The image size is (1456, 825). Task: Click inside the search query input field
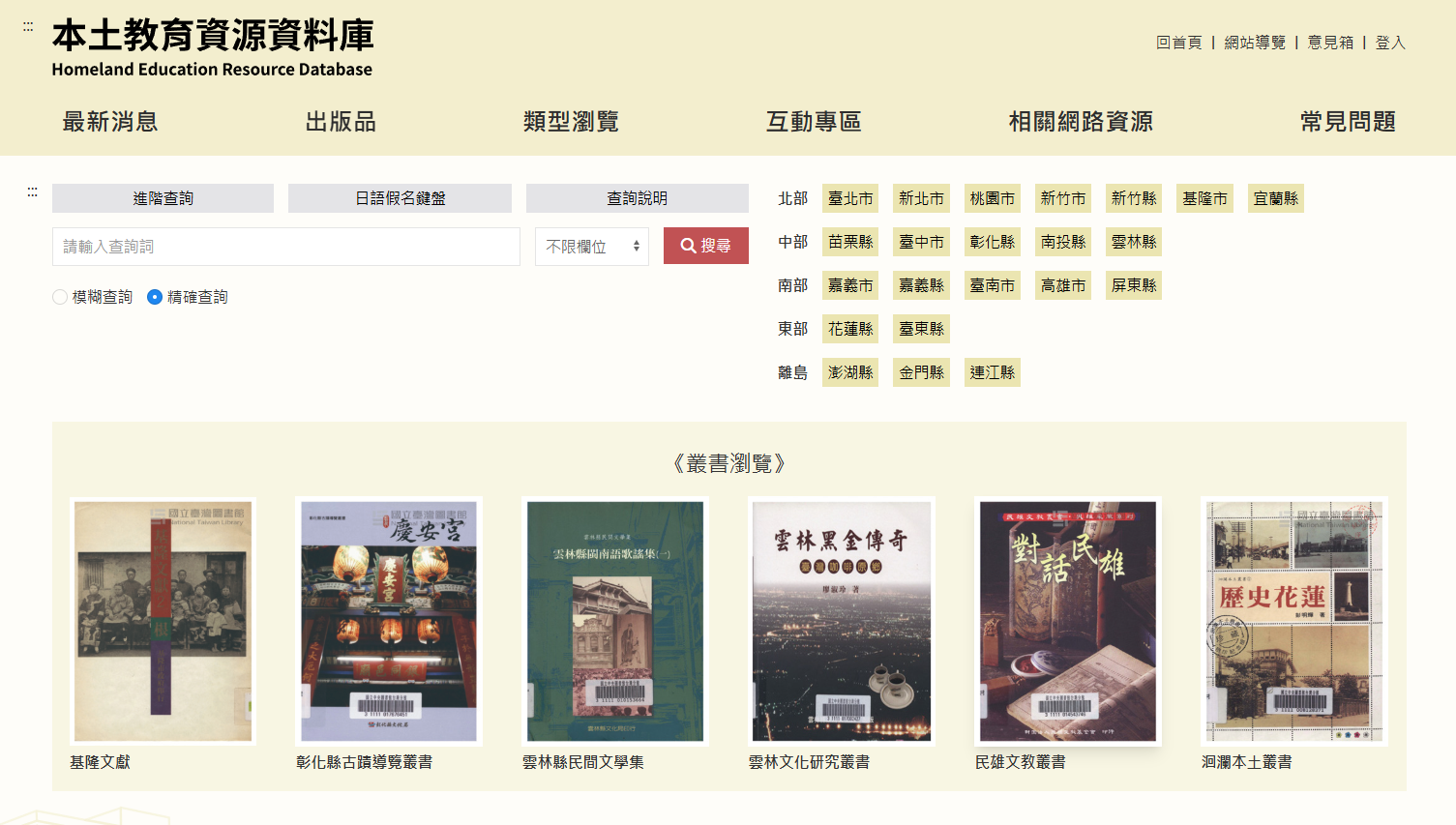pos(286,247)
